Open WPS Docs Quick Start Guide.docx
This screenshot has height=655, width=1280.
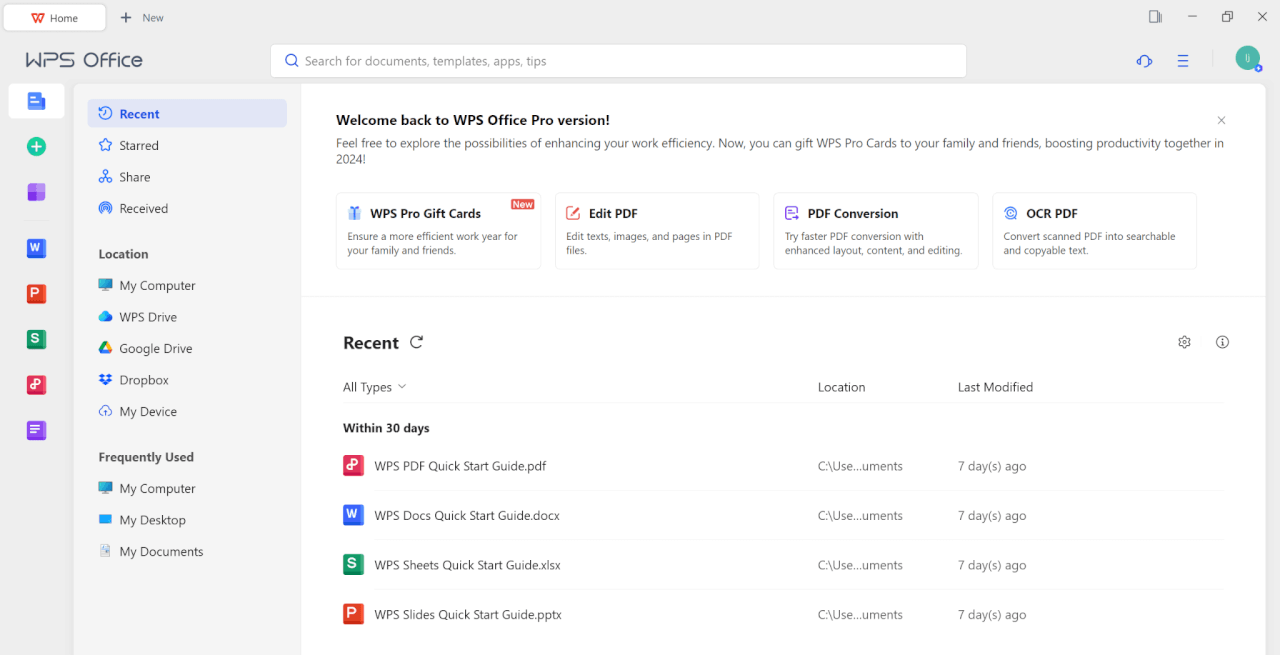[x=467, y=516]
